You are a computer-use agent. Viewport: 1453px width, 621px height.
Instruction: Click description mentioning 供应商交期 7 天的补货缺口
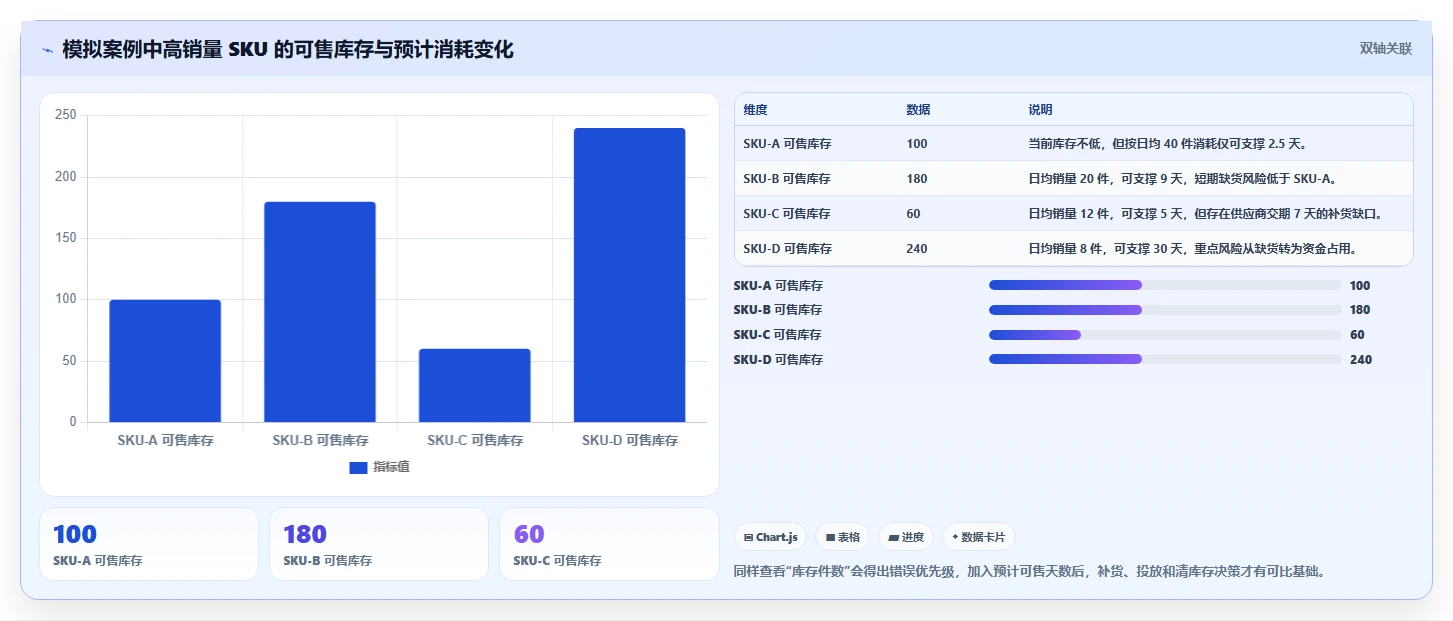1205,214
